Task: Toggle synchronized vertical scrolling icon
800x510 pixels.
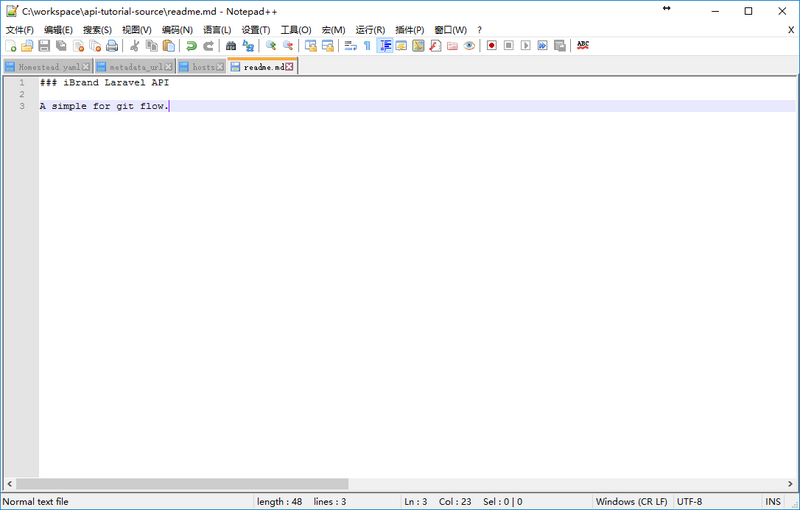Action: pos(311,46)
